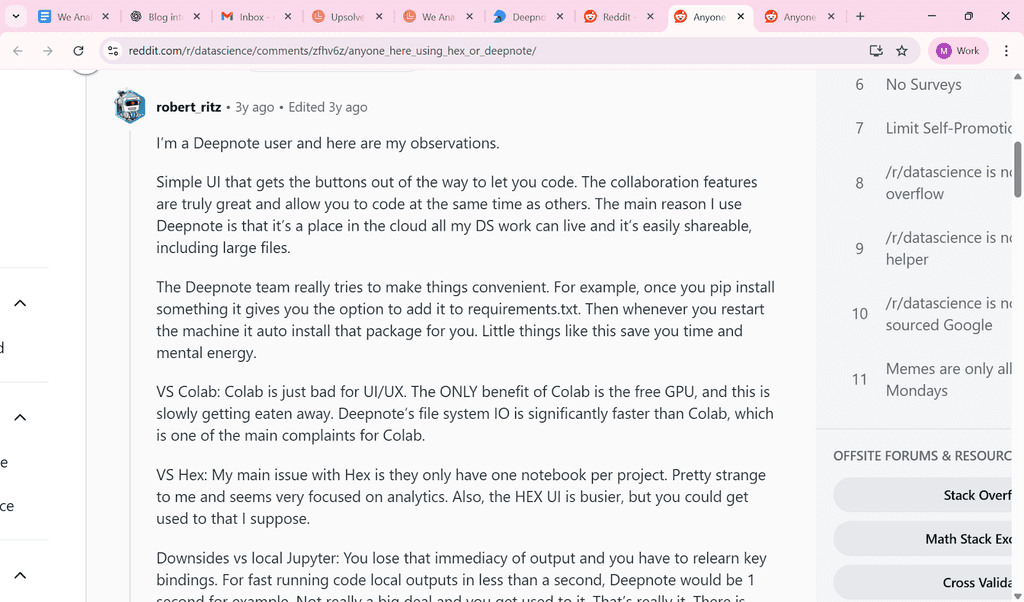The image size is (1024, 602).
Task: Open robert_ritz's profile link
Action: click(x=188, y=106)
